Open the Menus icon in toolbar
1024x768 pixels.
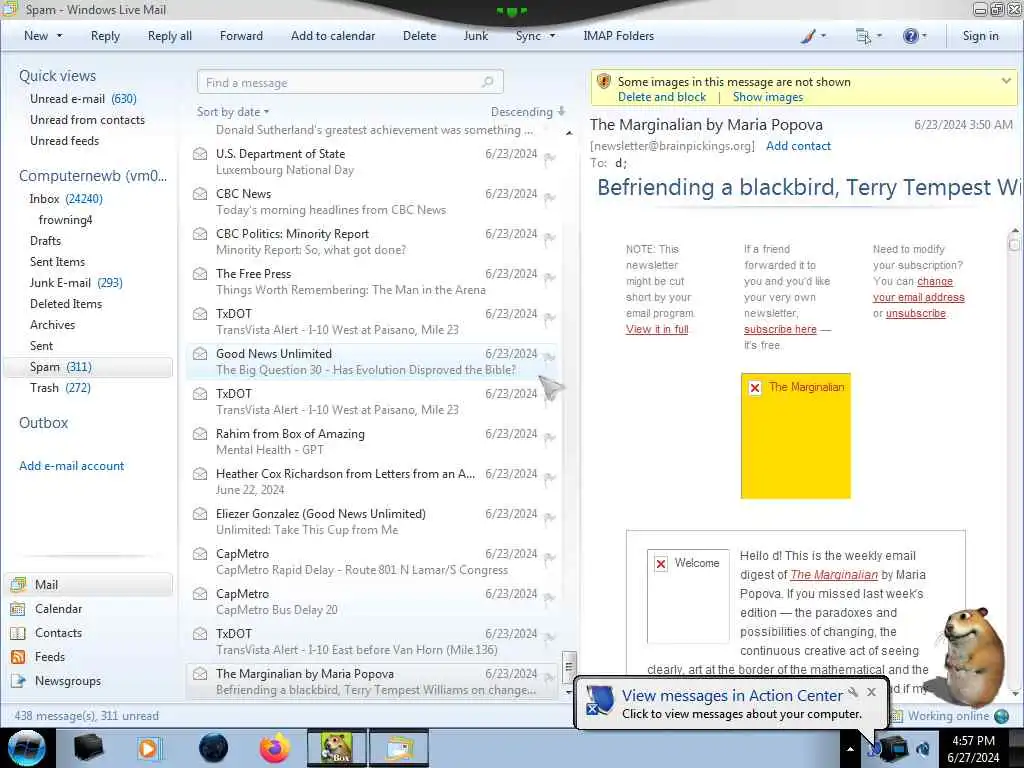point(863,36)
